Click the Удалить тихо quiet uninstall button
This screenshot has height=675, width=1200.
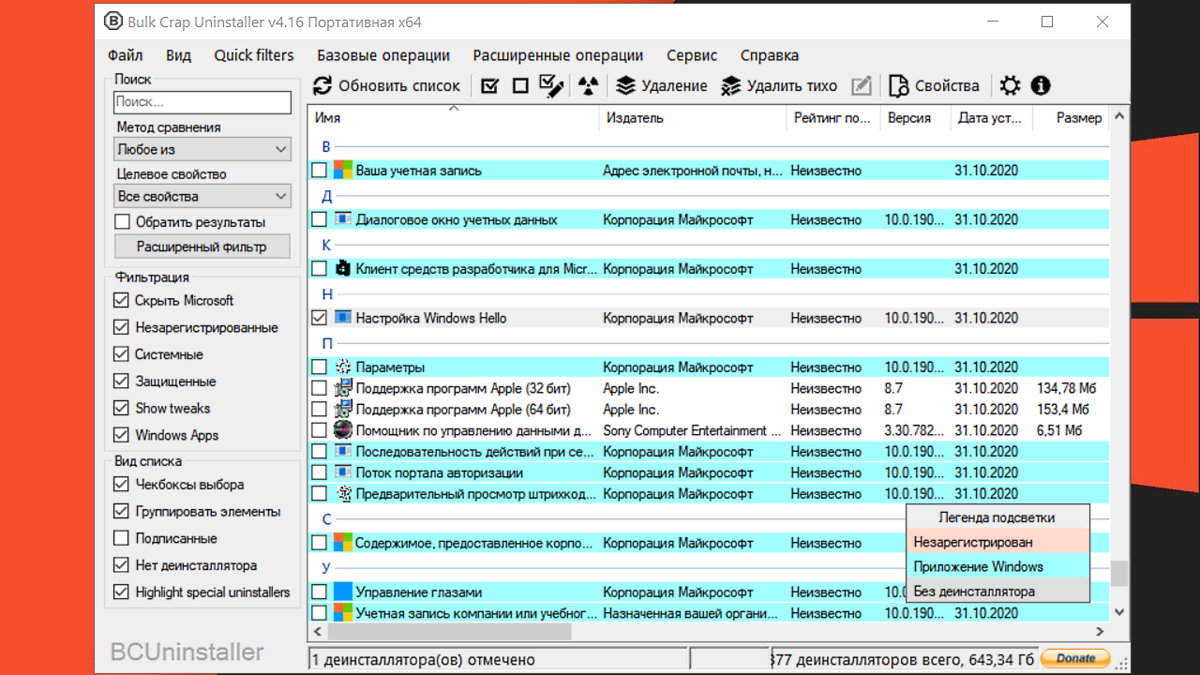click(x=779, y=86)
